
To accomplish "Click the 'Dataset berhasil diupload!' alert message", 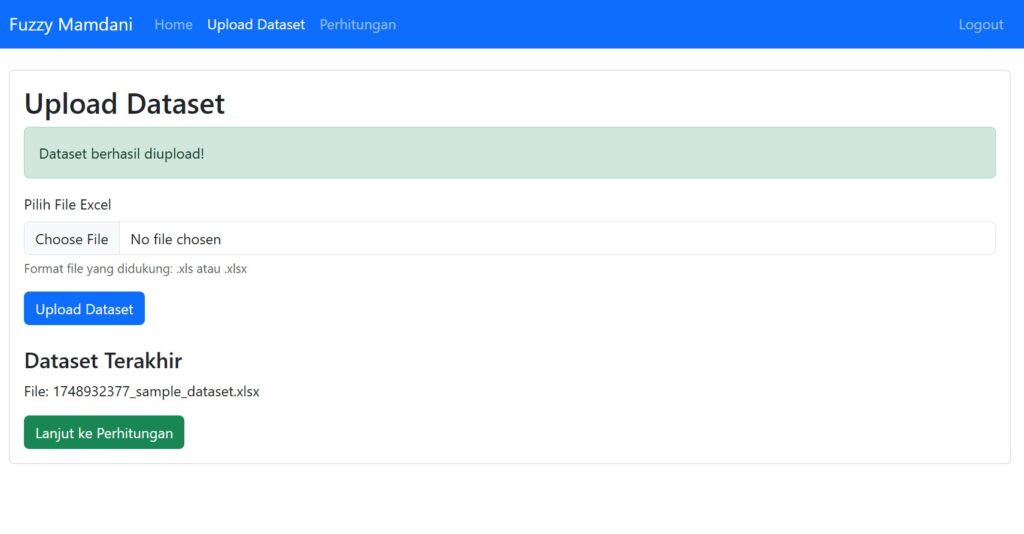I will click(509, 153).
